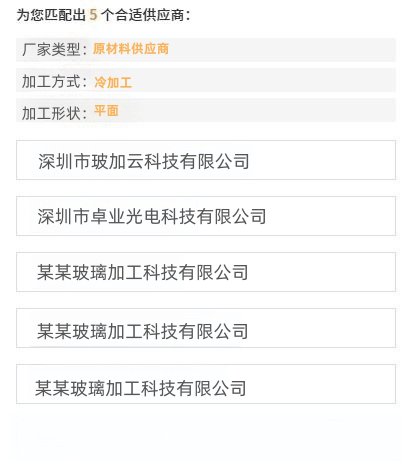Image resolution: width=415 pixels, height=464 pixels.
Task: Click the 合适供应商 text in the heading
Action: point(150,15)
